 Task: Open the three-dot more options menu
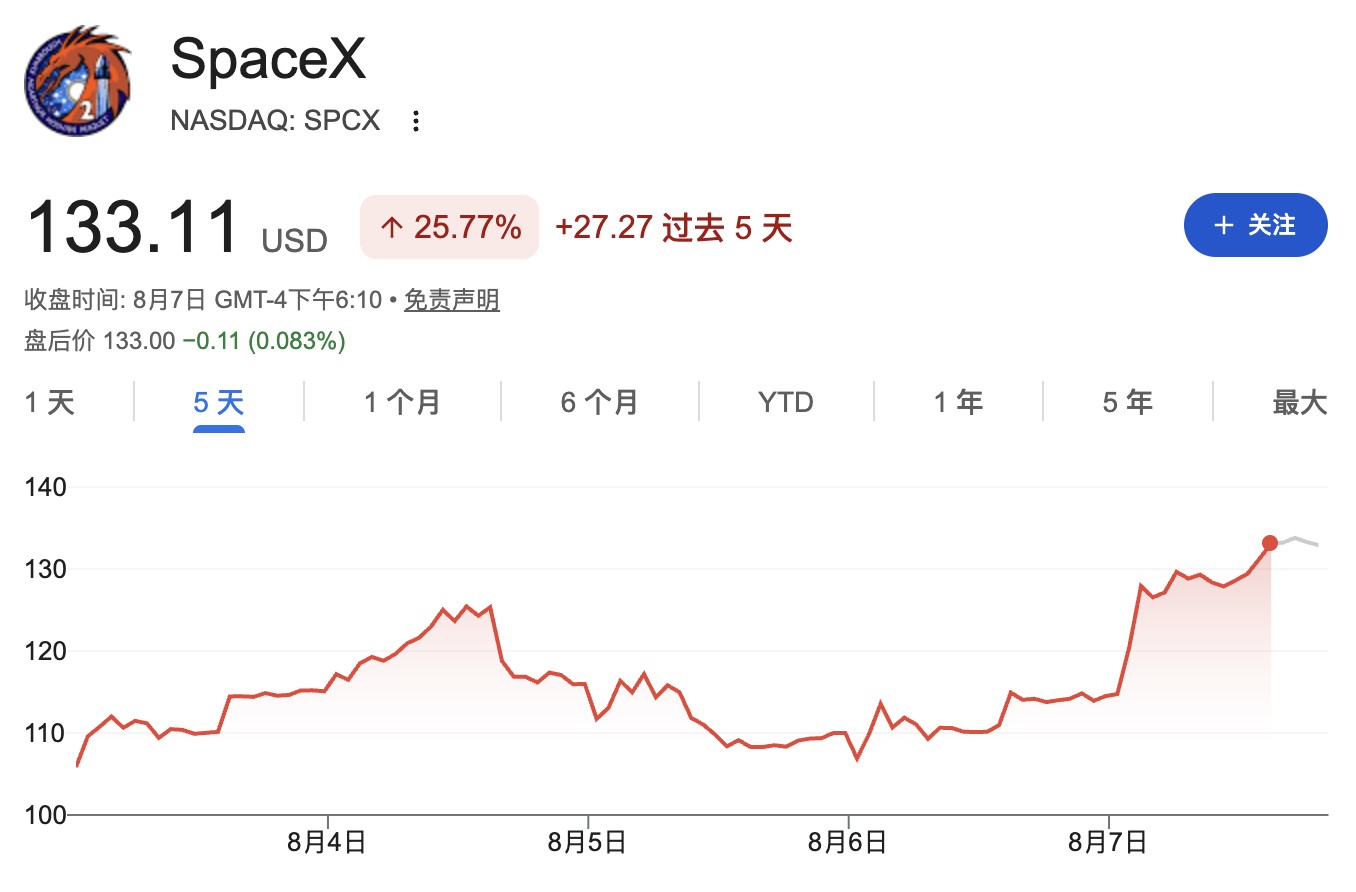click(416, 121)
